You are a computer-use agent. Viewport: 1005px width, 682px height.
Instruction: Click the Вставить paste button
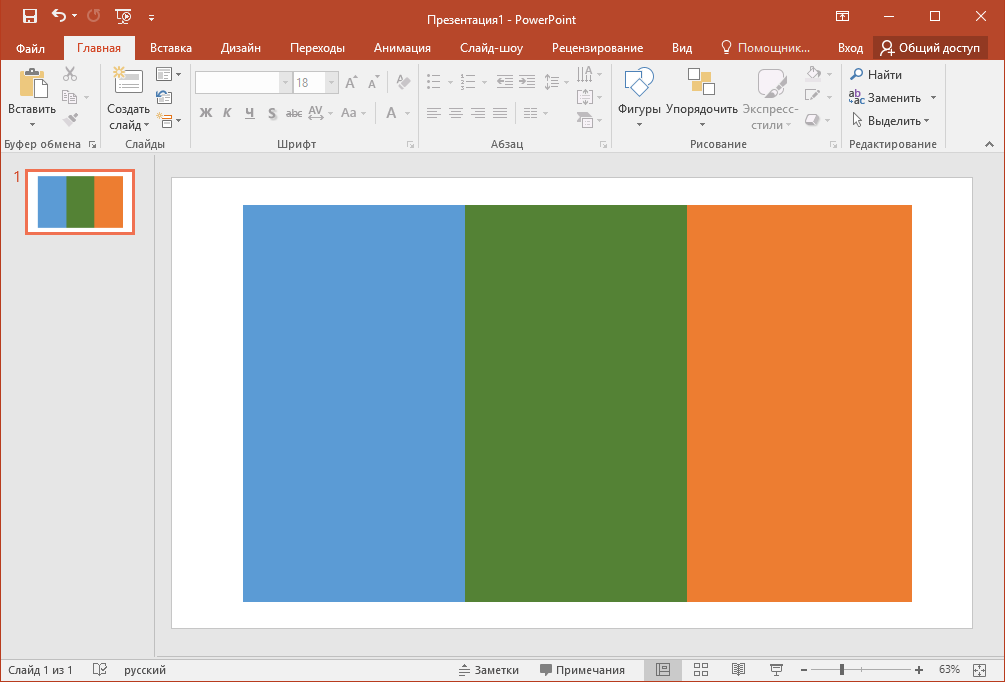[x=31, y=97]
